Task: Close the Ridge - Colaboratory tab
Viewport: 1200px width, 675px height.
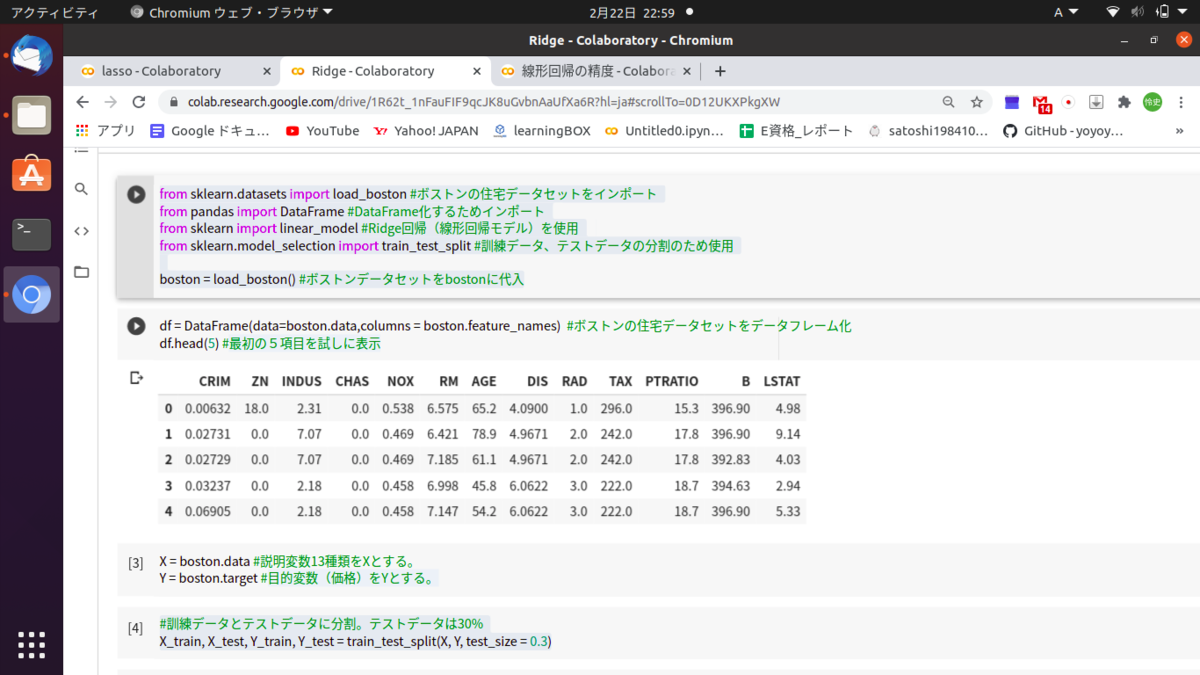Action: [x=477, y=71]
